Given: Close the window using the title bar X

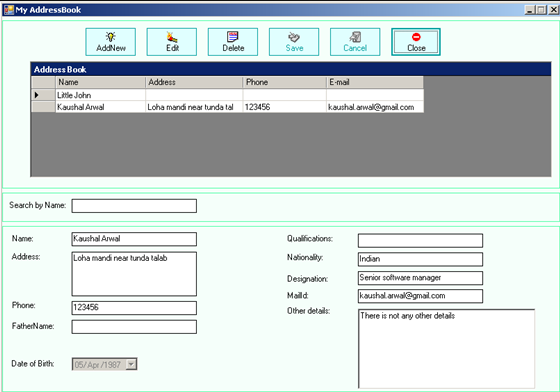Looking at the screenshot, I should (554, 10).
